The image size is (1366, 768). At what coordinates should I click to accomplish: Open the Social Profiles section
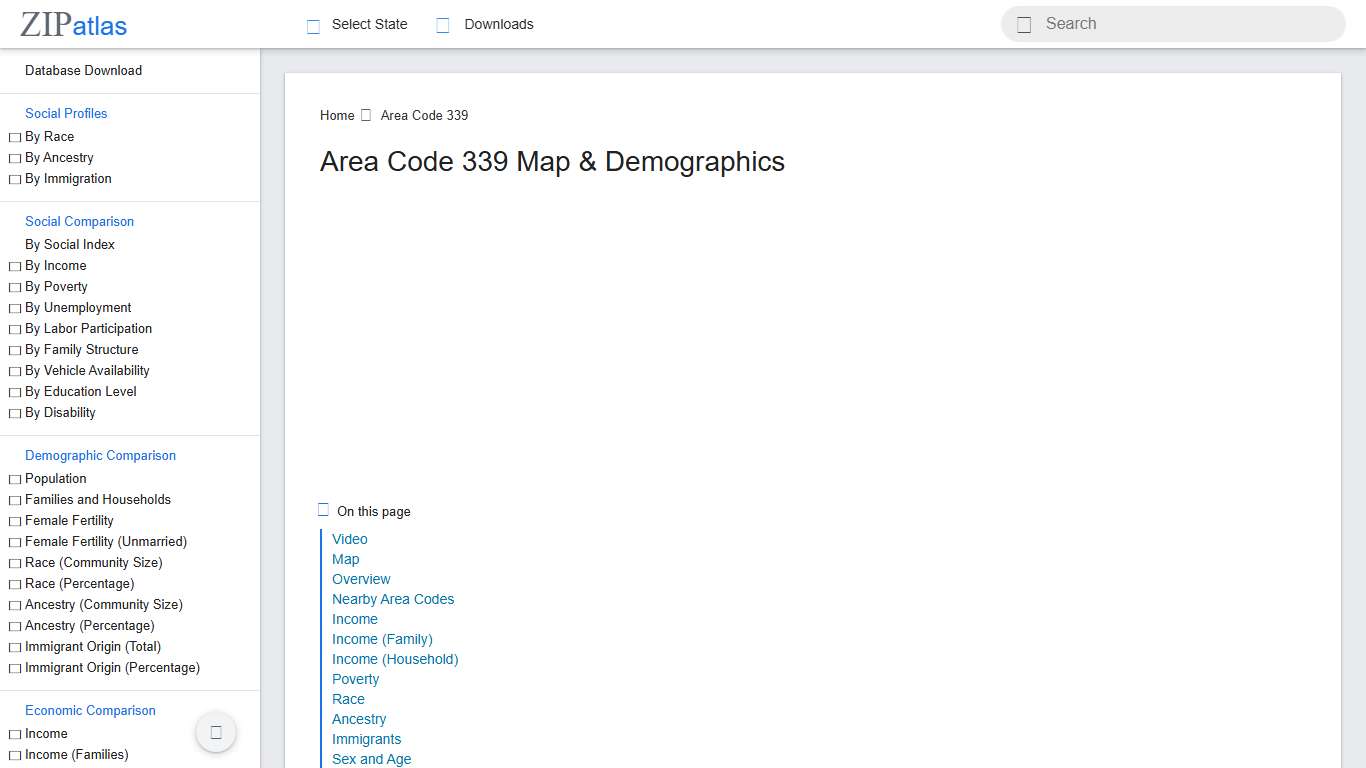pyautogui.click(x=66, y=113)
